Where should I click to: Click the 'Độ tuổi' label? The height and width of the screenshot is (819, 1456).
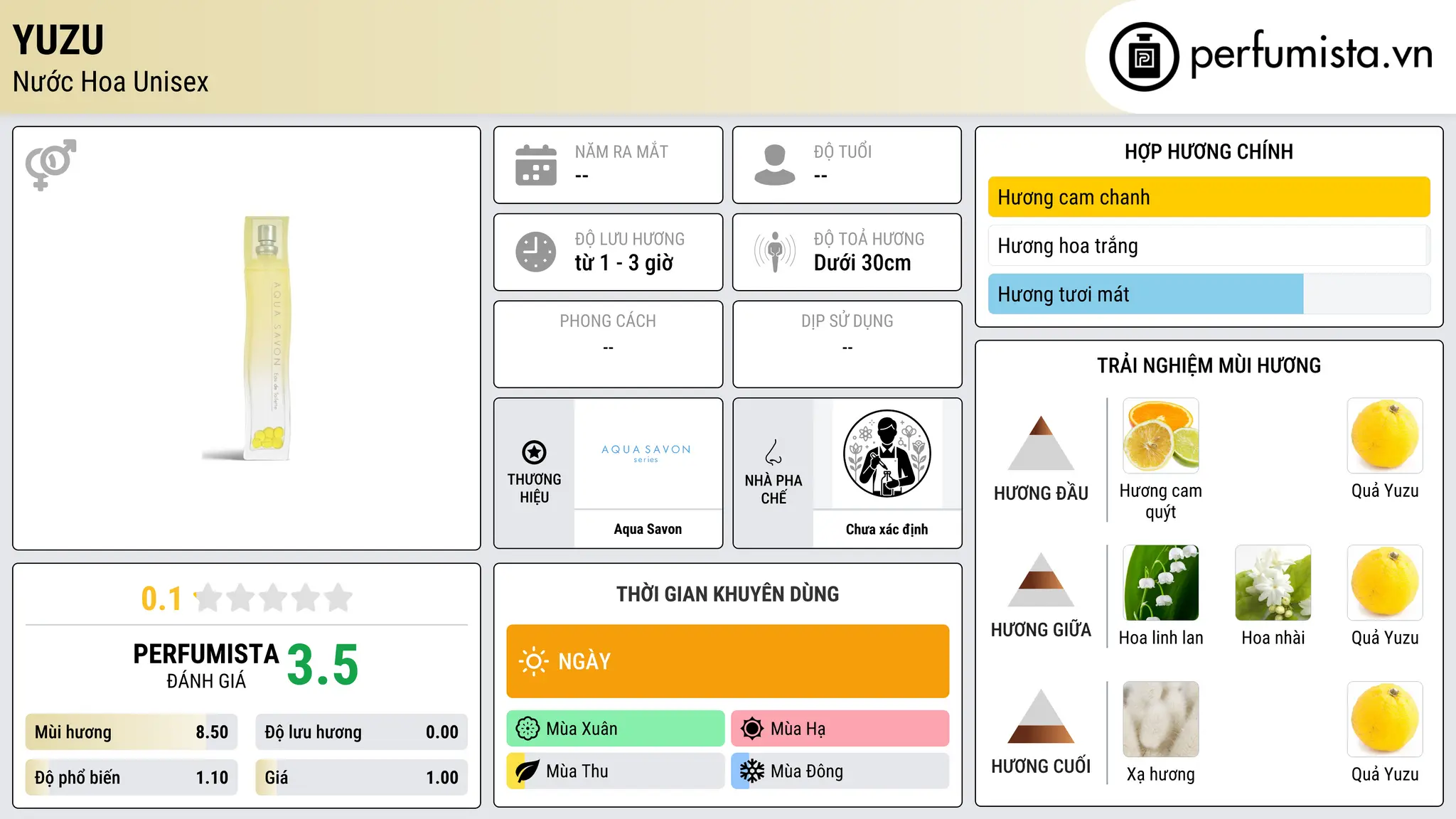(842, 151)
